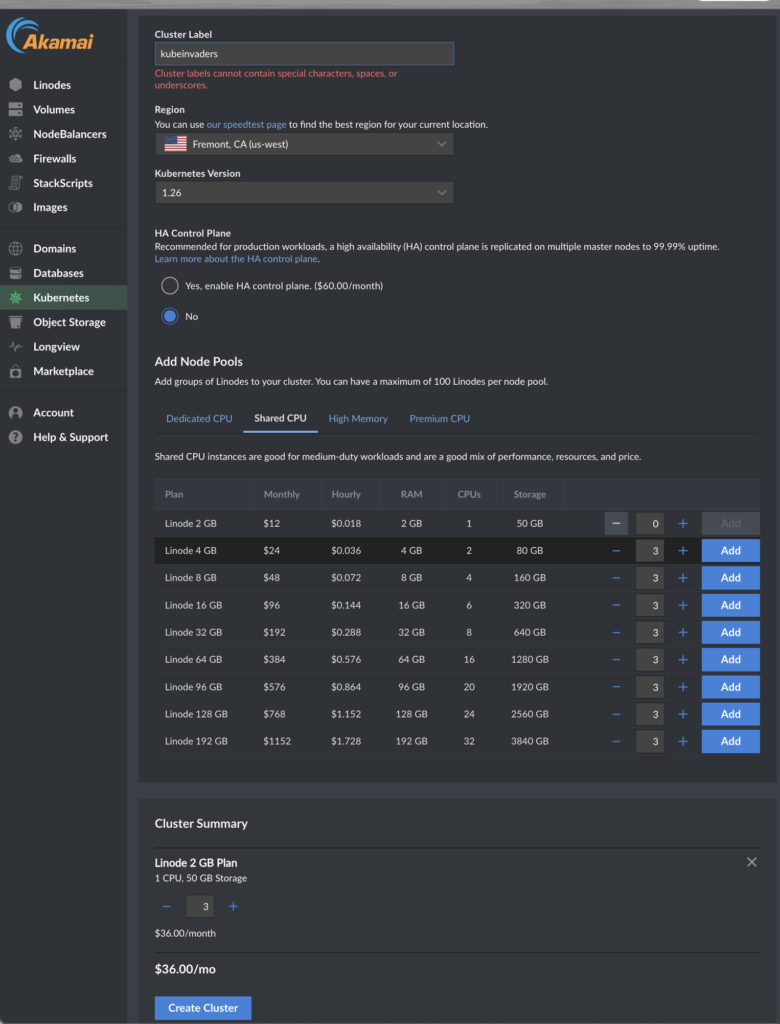Viewport: 780px width, 1024px height.
Task: Open the Object Storage bucket icon
Action: click(16, 322)
